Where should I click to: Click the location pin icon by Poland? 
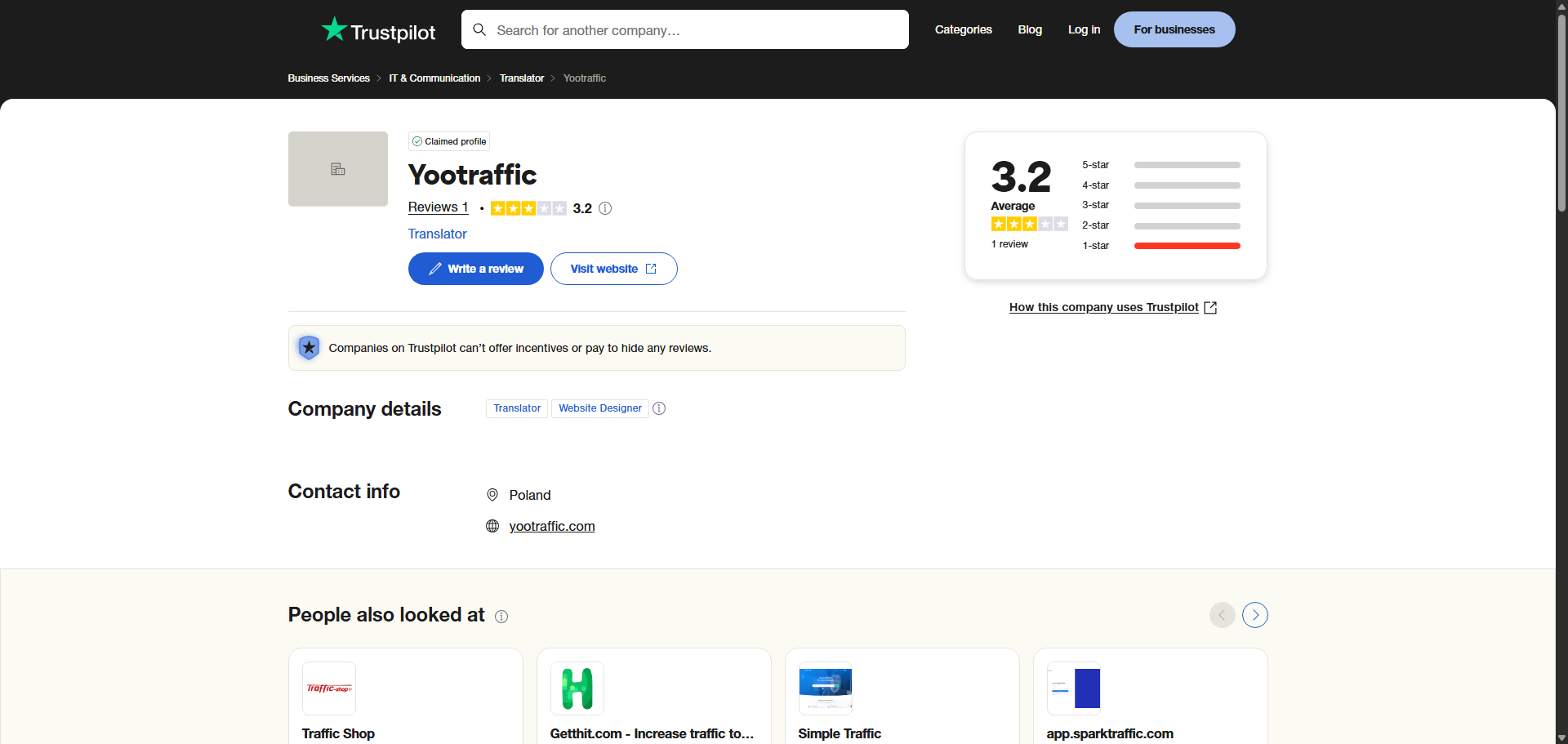click(492, 495)
